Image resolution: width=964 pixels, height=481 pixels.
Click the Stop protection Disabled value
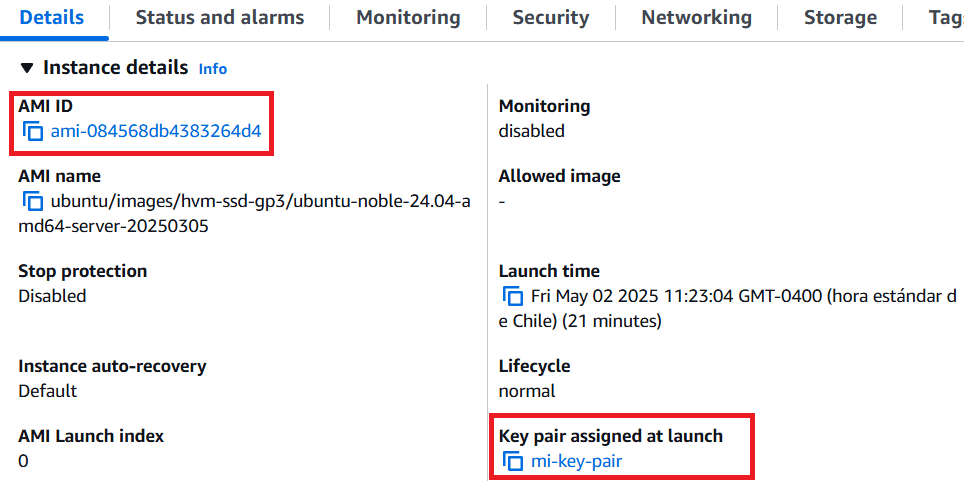coord(52,296)
